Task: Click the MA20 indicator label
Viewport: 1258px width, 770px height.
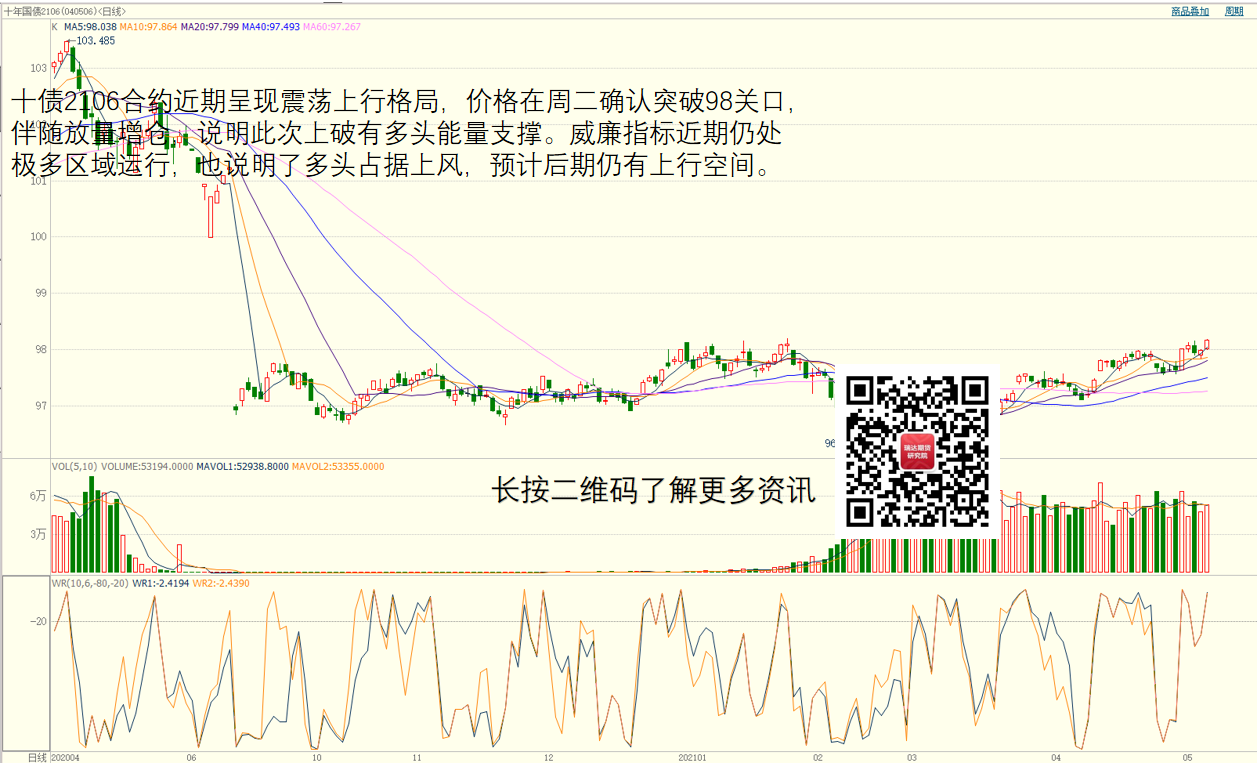Action: (210, 27)
